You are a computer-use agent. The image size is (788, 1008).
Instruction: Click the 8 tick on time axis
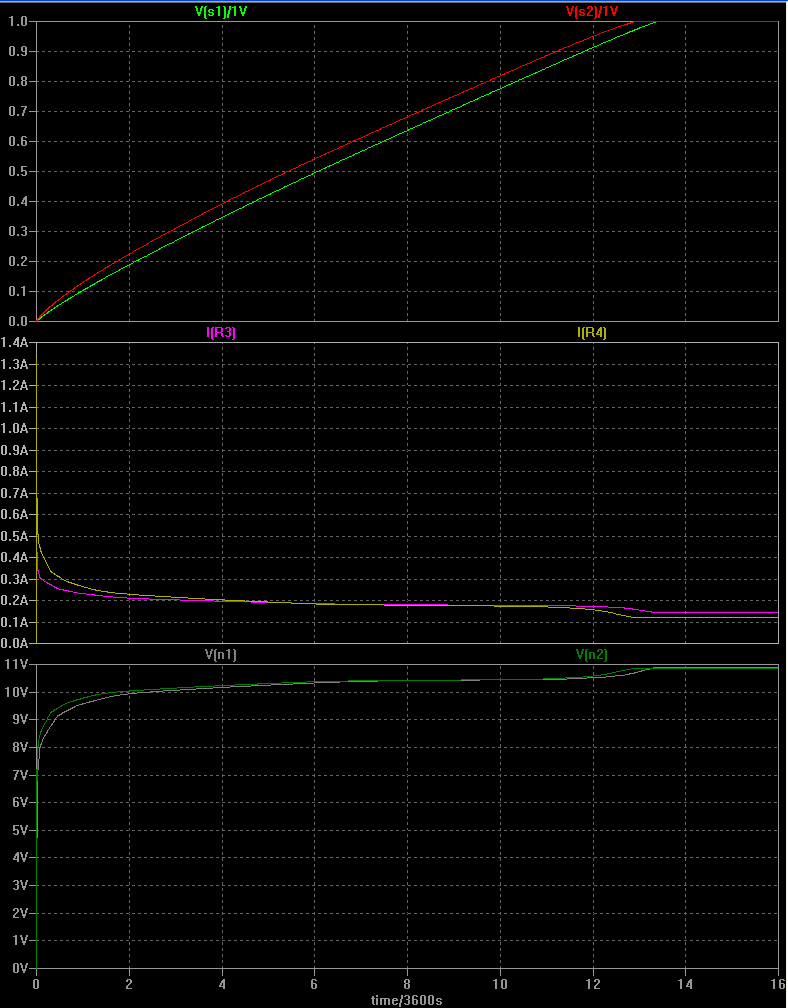[x=407, y=984]
